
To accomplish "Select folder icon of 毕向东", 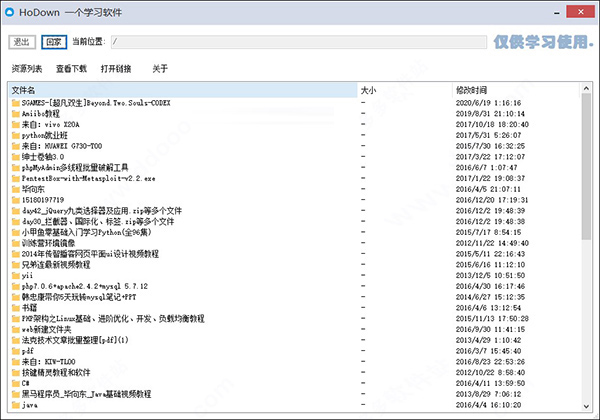I will (x=16, y=189).
